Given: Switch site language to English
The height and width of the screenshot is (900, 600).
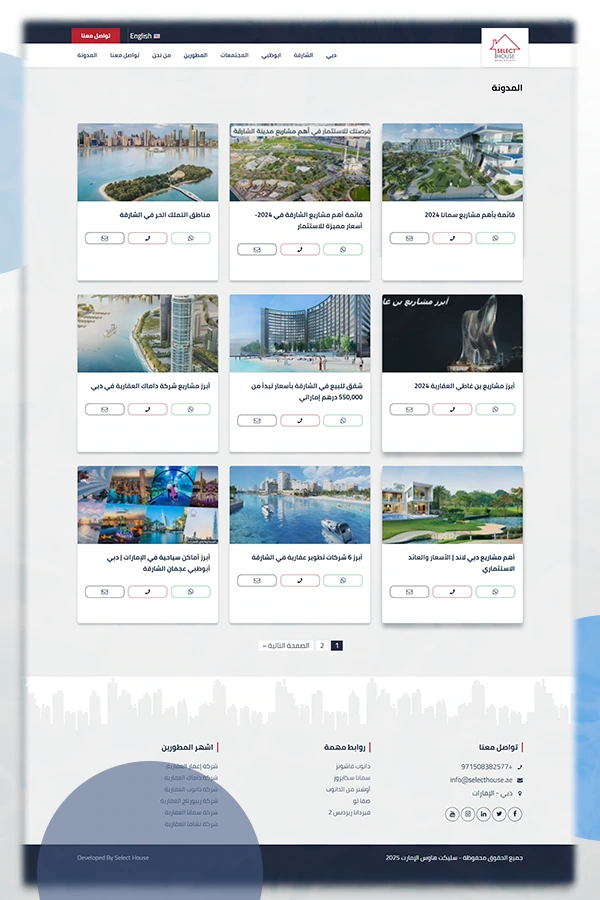Looking at the screenshot, I should coord(145,36).
